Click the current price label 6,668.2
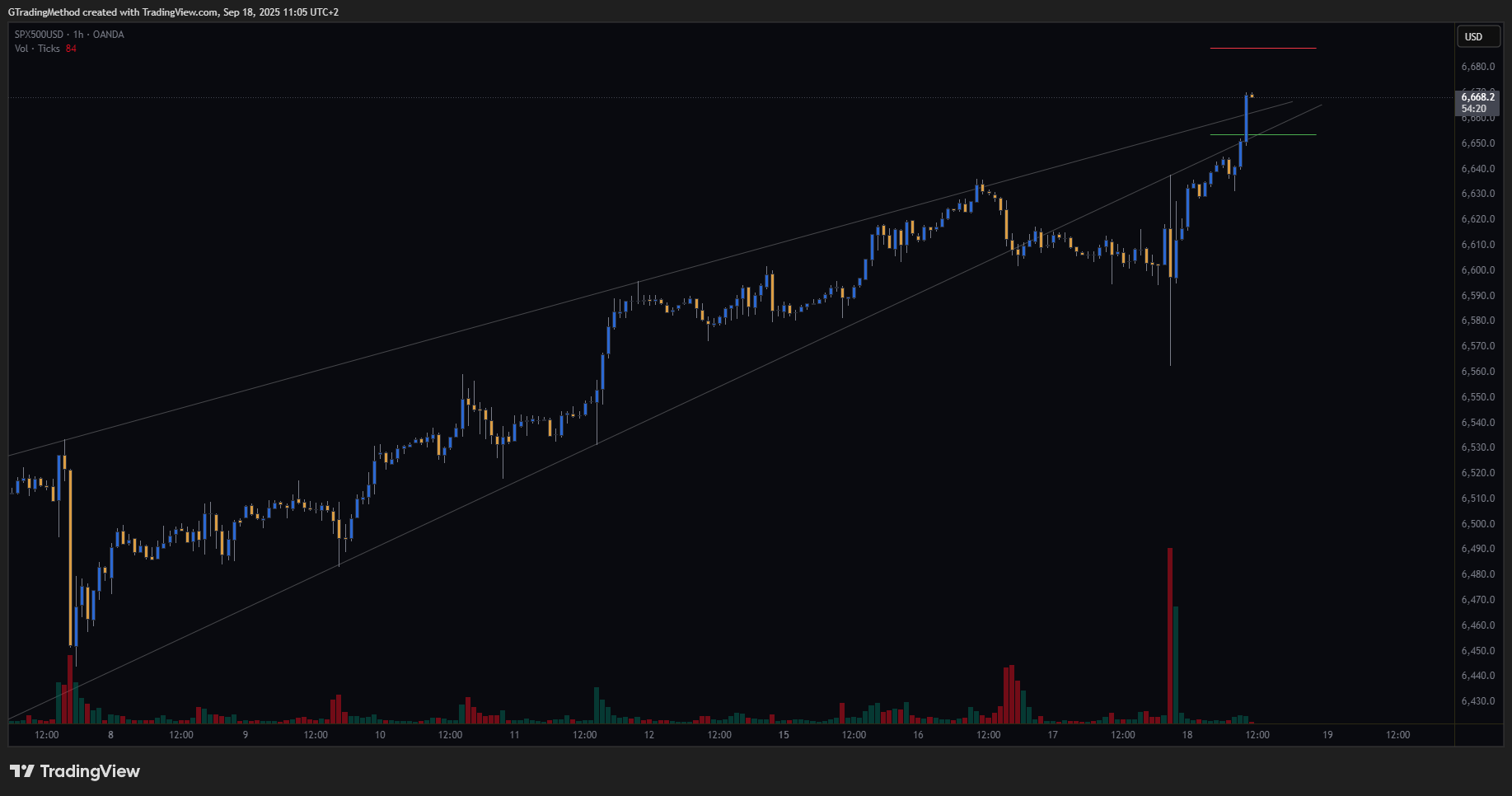Image resolution: width=1512 pixels, height=796 pixels. tap(1477, 97)
